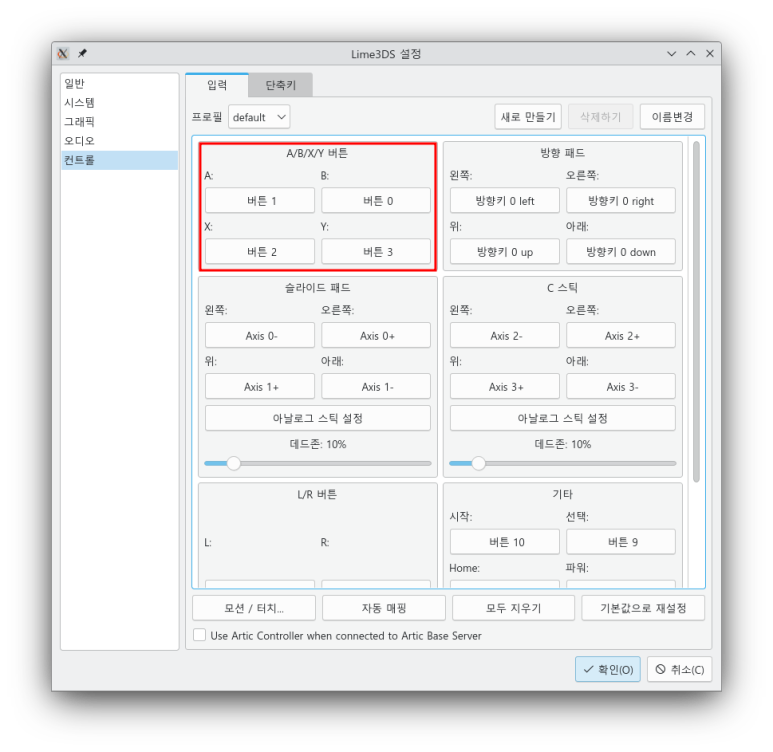Click 방향키 0 down mapping button
The image size is (773, 752).
621,252
